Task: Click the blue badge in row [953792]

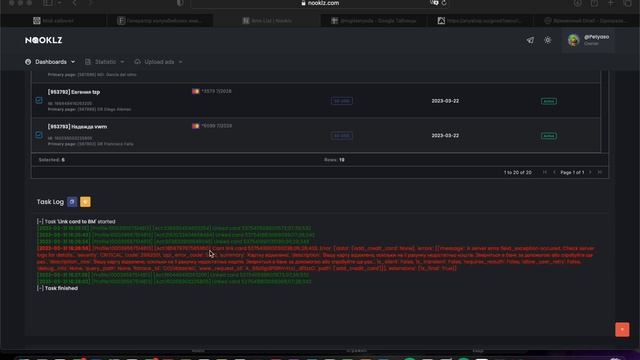Action: (x=342, y=101)
